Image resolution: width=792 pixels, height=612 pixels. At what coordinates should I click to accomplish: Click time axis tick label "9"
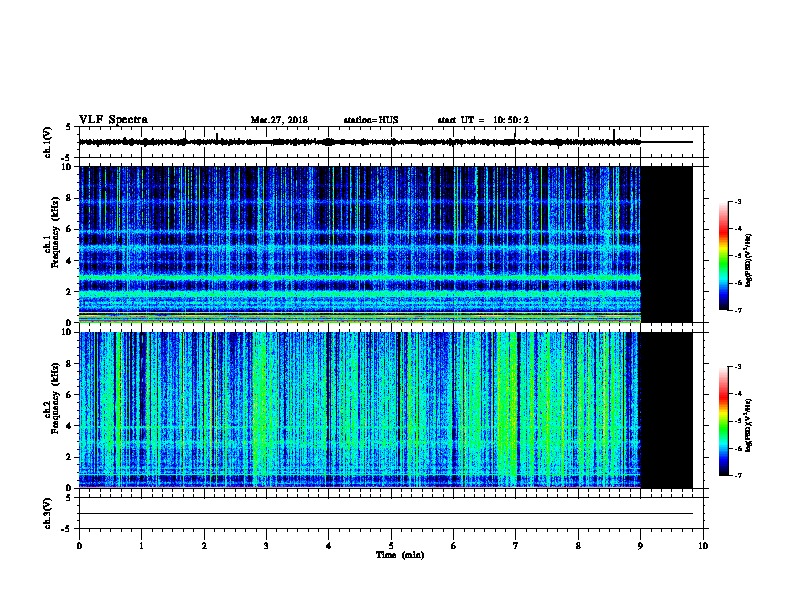click(x=640, y=546)
